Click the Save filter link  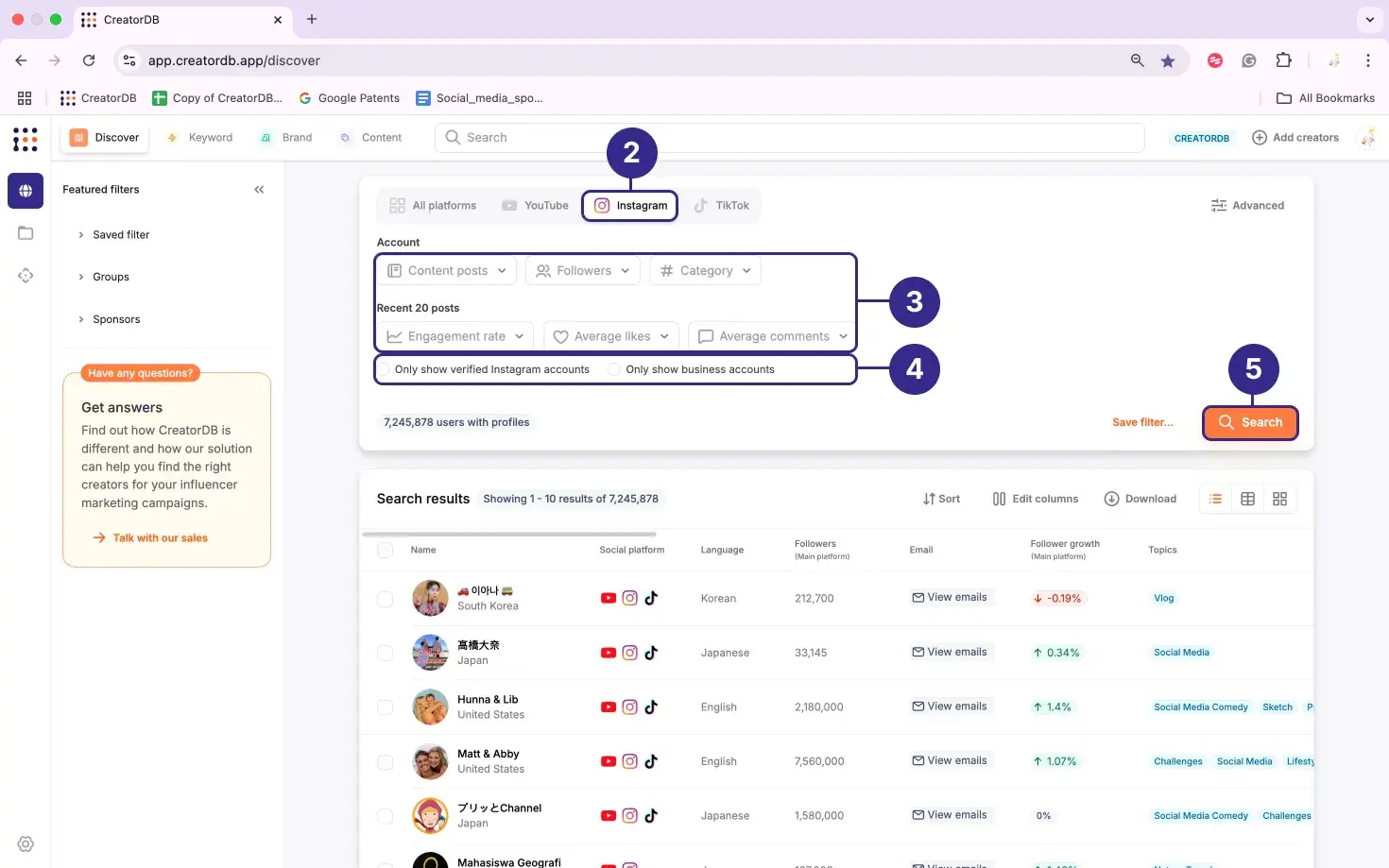click(1142, 422)
